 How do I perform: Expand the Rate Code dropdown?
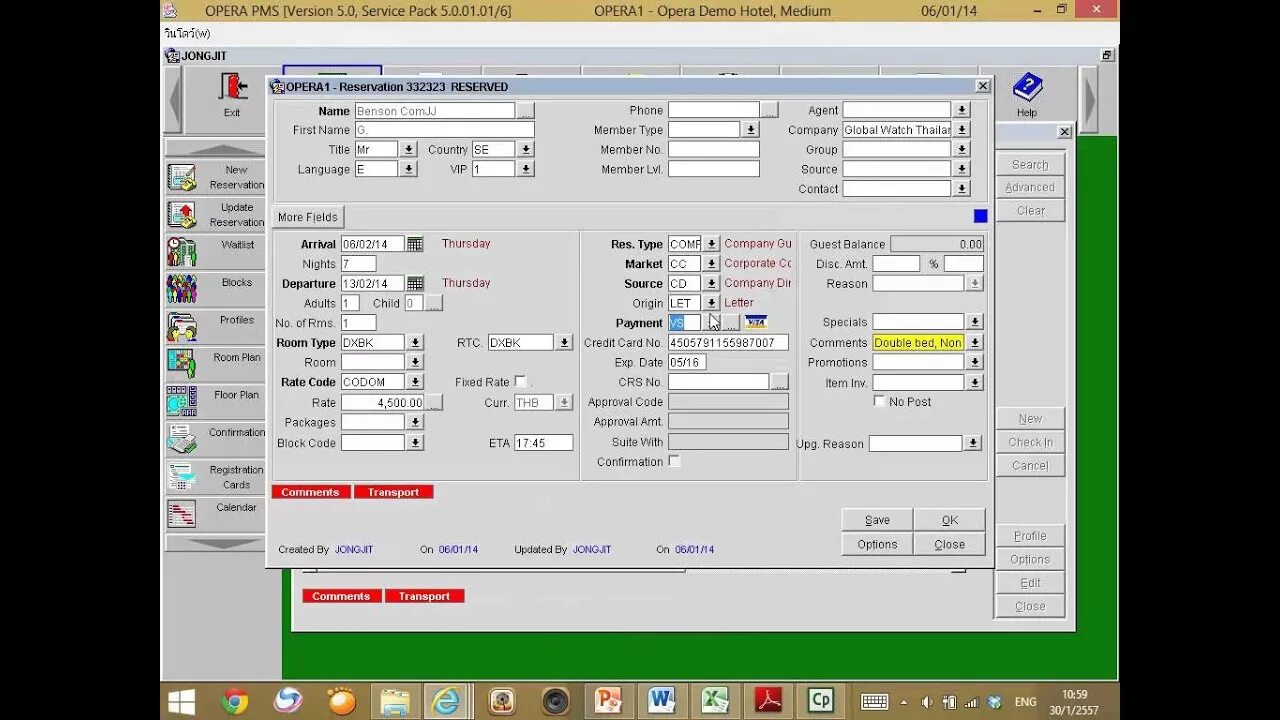[x=415, y=382]
